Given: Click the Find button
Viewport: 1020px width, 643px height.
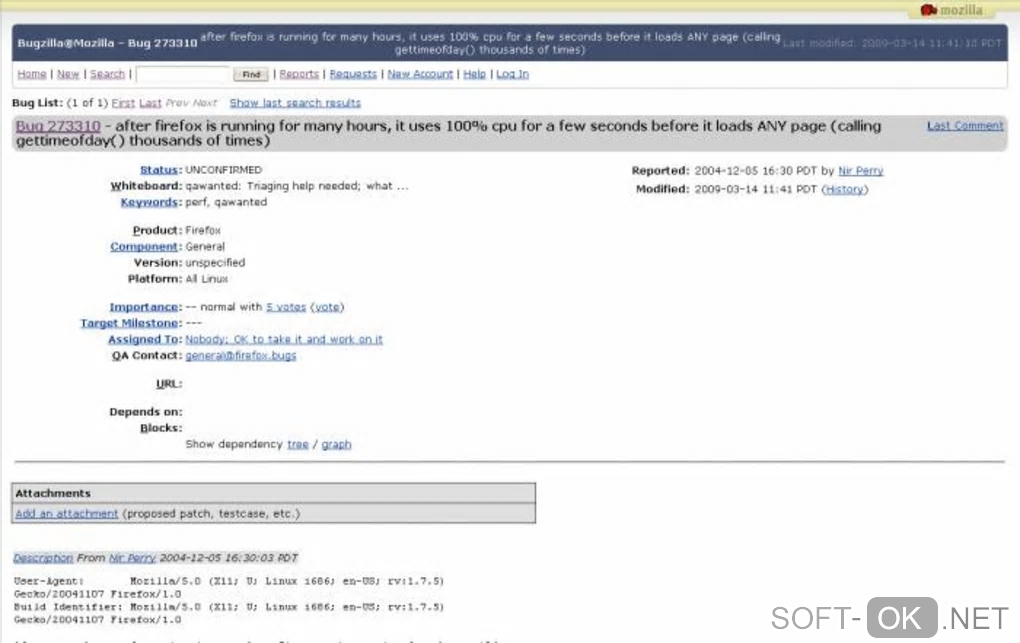Looking at the screenshot, I should [251, 74].
